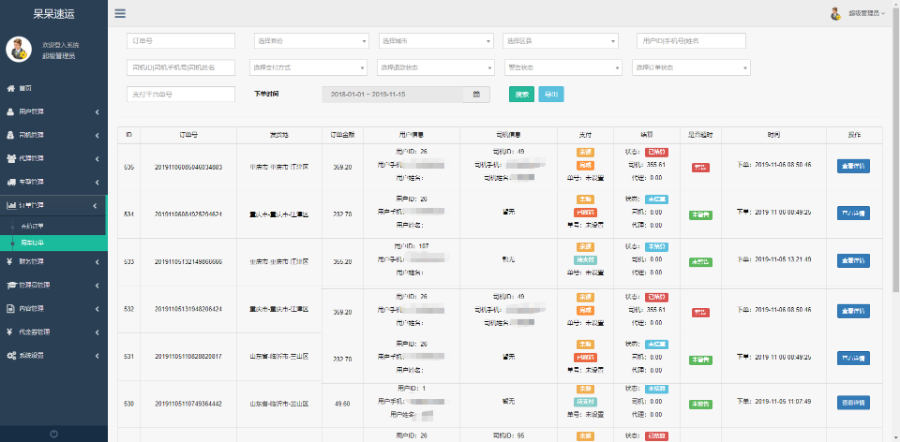Click the green search button
This screenshot has width=900, height=442.
521,94
